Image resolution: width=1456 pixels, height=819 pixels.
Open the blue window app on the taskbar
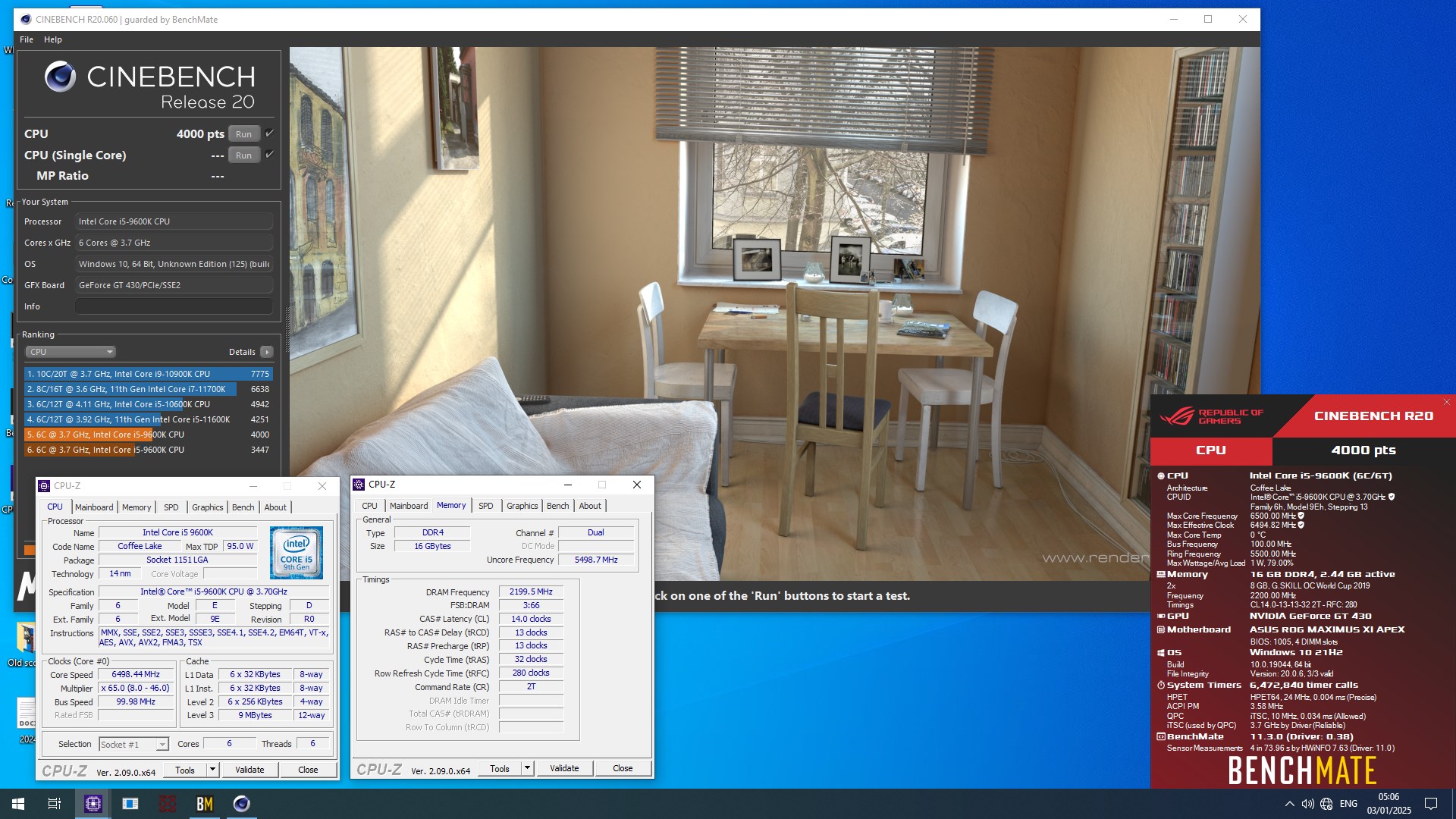pyautogui.click(x=130, y=804)
